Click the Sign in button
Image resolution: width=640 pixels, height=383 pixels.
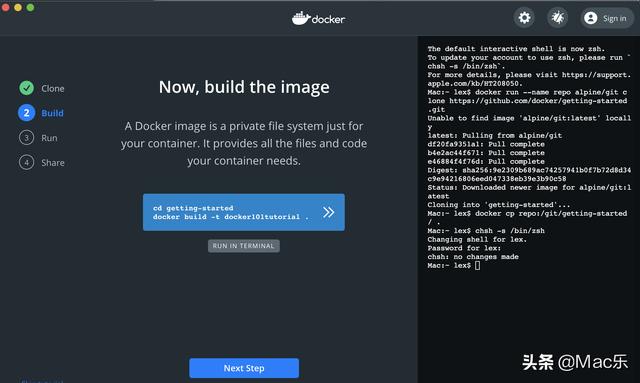tap(607, 18)
